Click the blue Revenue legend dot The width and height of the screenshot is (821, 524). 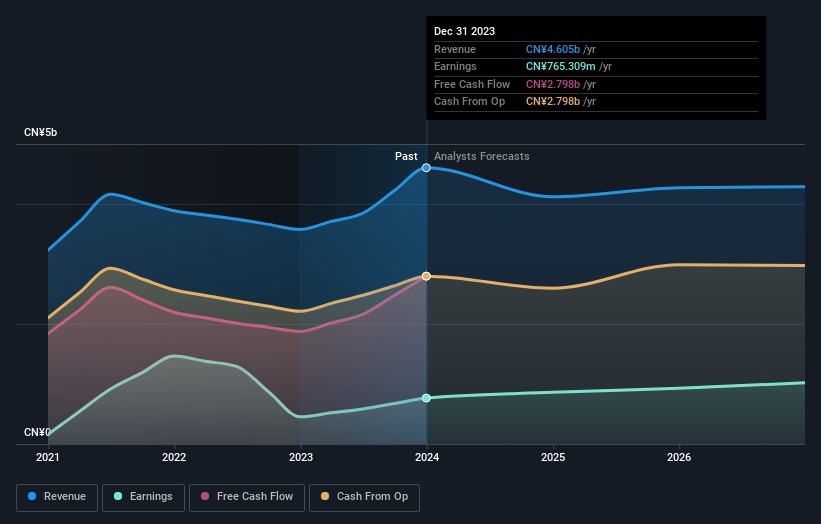click(32, 496)
